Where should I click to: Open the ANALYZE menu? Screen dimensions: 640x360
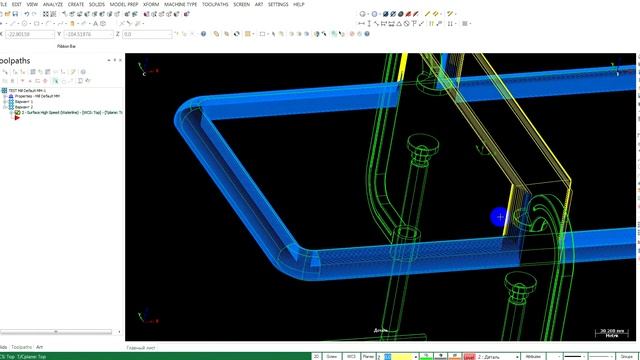click(x=53, y=4)
